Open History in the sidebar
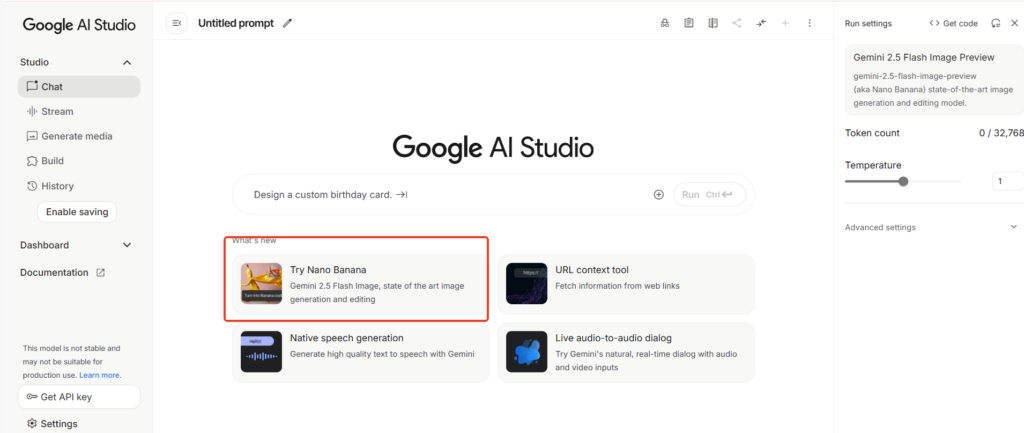The height and width of the screenshot is (433, 1024). click(x=79, y=186)
